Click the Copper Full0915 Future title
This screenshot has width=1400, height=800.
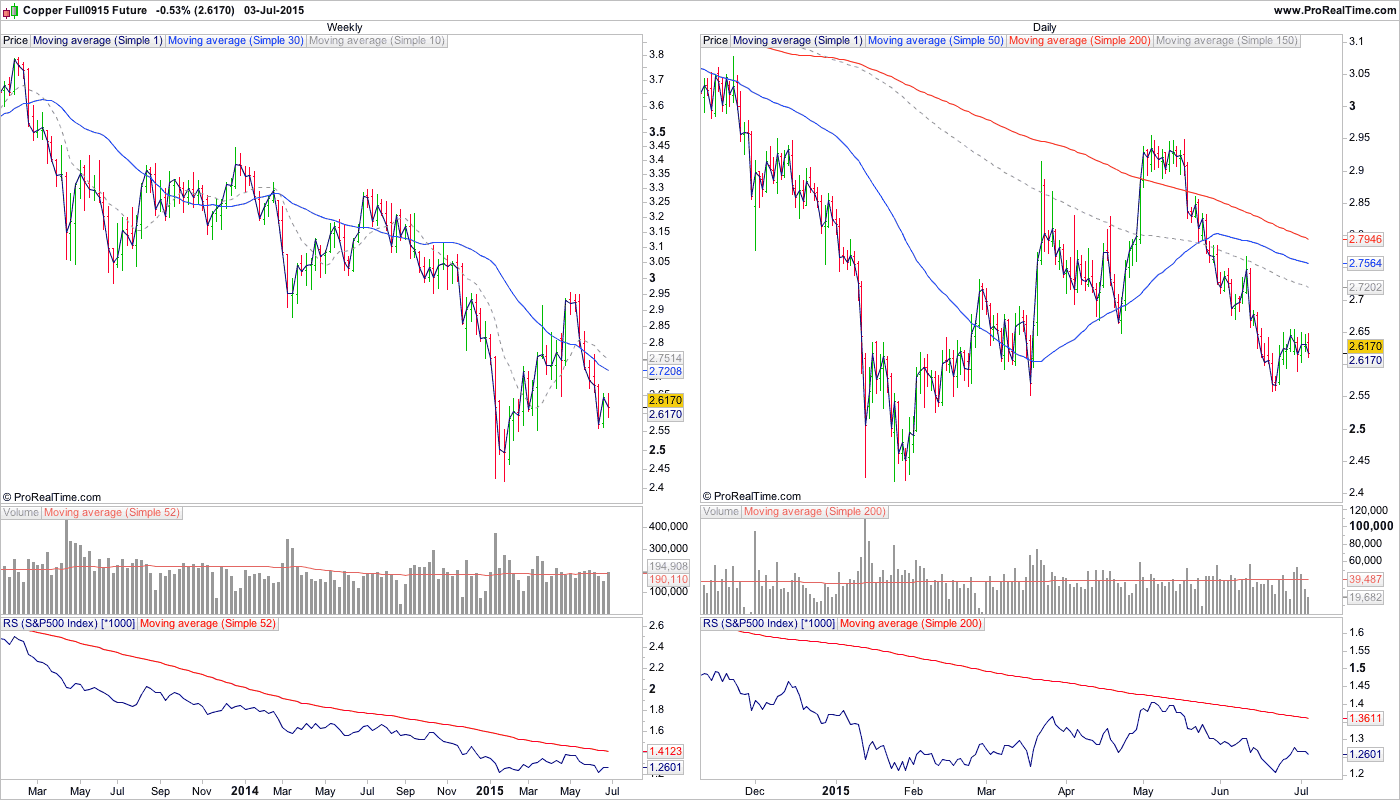(x=84, y=10)
